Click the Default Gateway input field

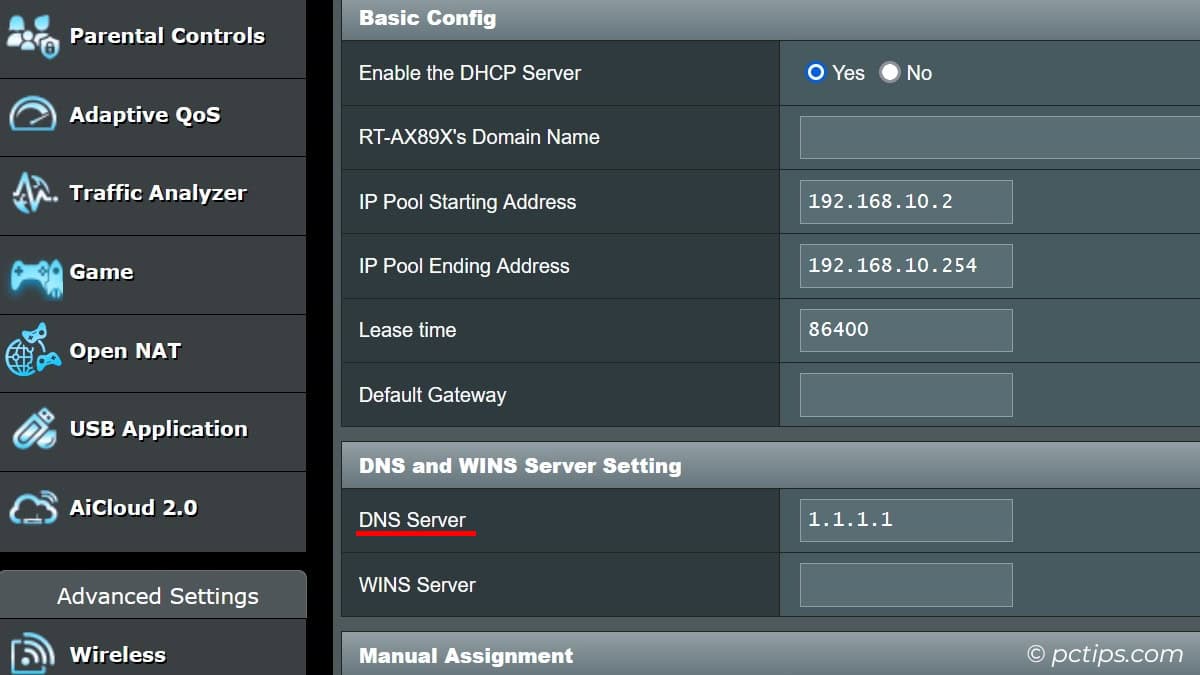[906, 395]
